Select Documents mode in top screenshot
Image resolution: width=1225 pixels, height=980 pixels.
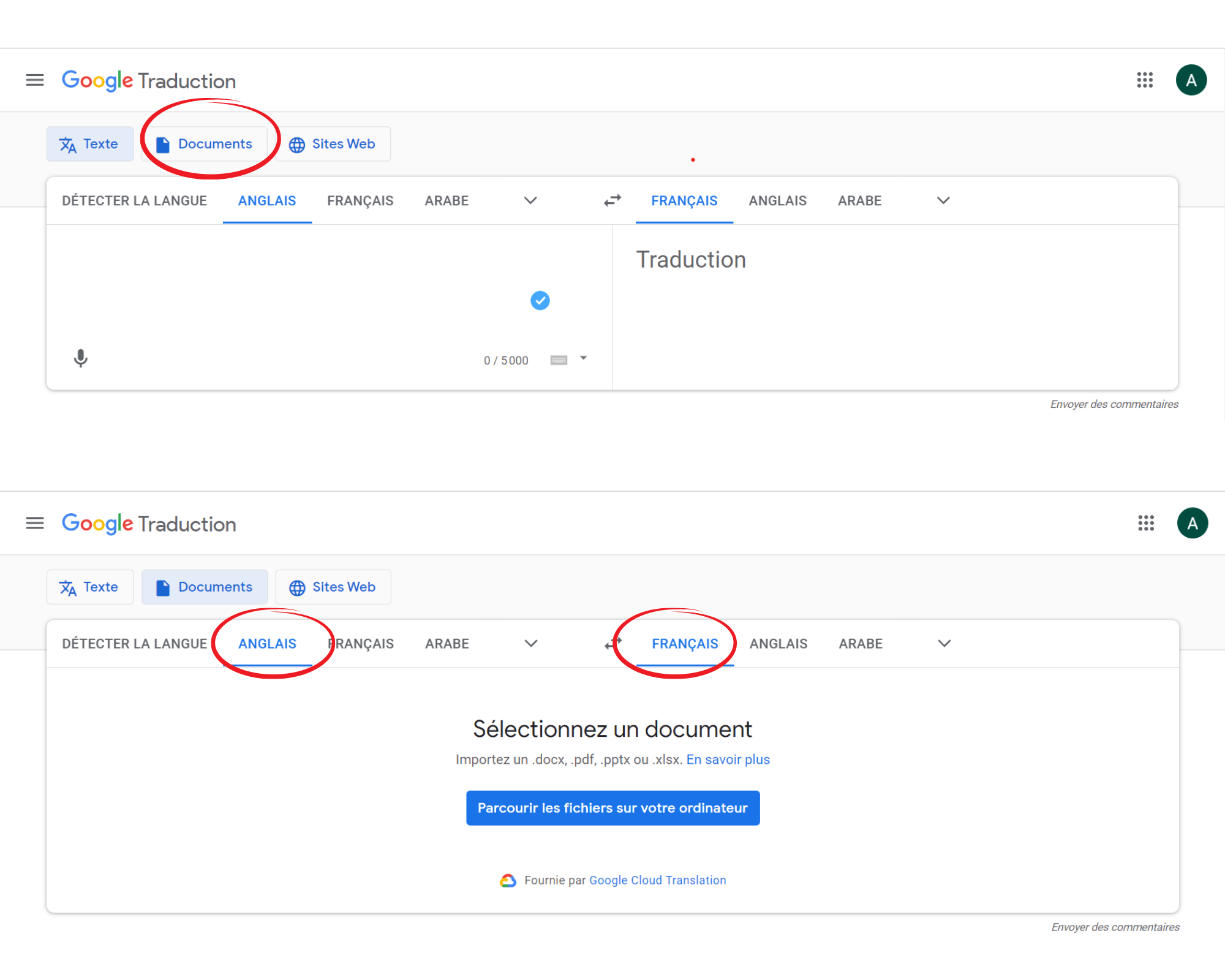pyautogui.click(x=205, y=144)
